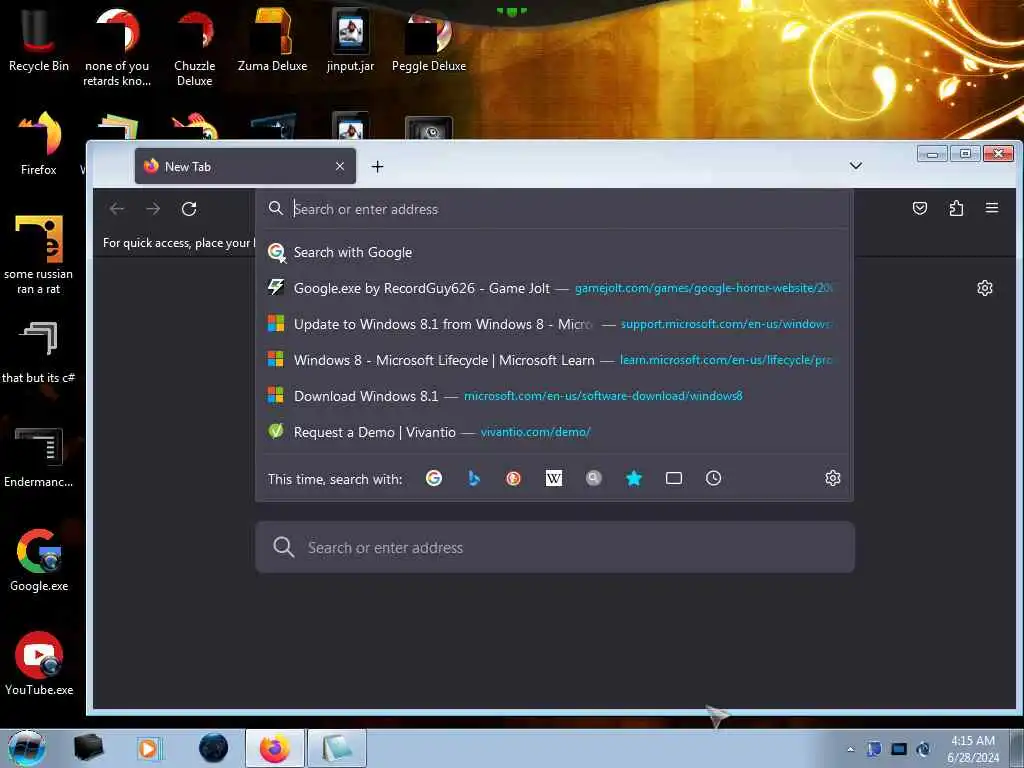1024x768 pixels.
Task: Select the Peggle Deluxe desktop icon
Action: coord(429,39)
